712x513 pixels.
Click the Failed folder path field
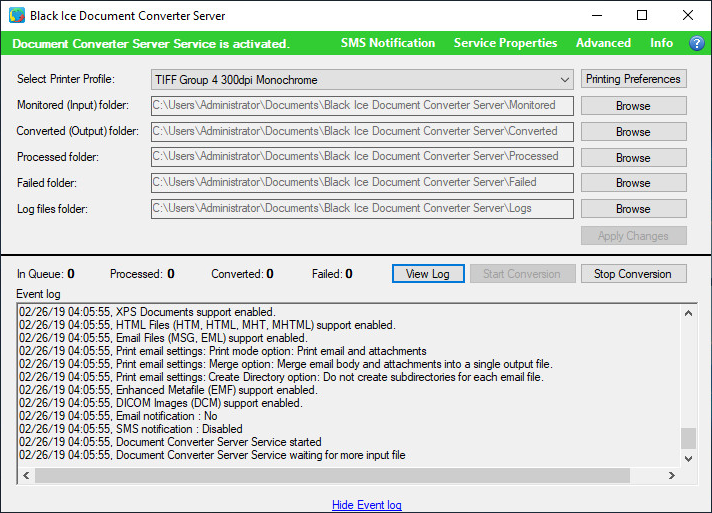coord(362,183)
